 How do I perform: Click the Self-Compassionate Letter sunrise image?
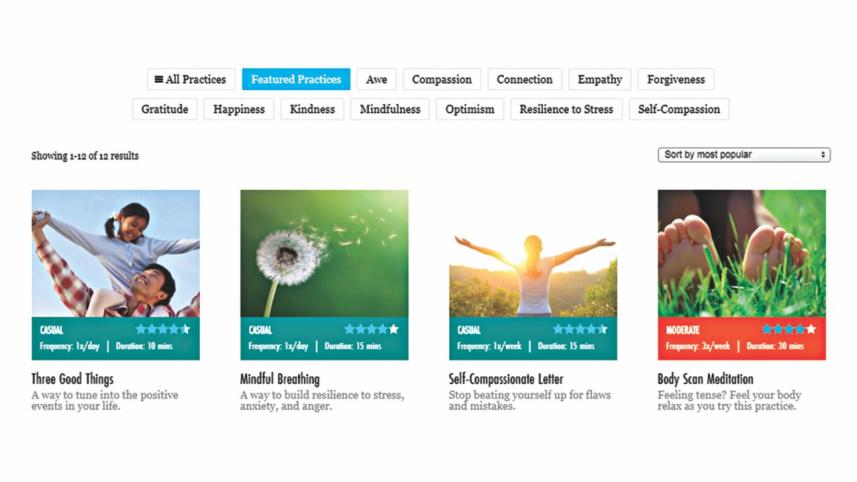(x=533, y=253)
